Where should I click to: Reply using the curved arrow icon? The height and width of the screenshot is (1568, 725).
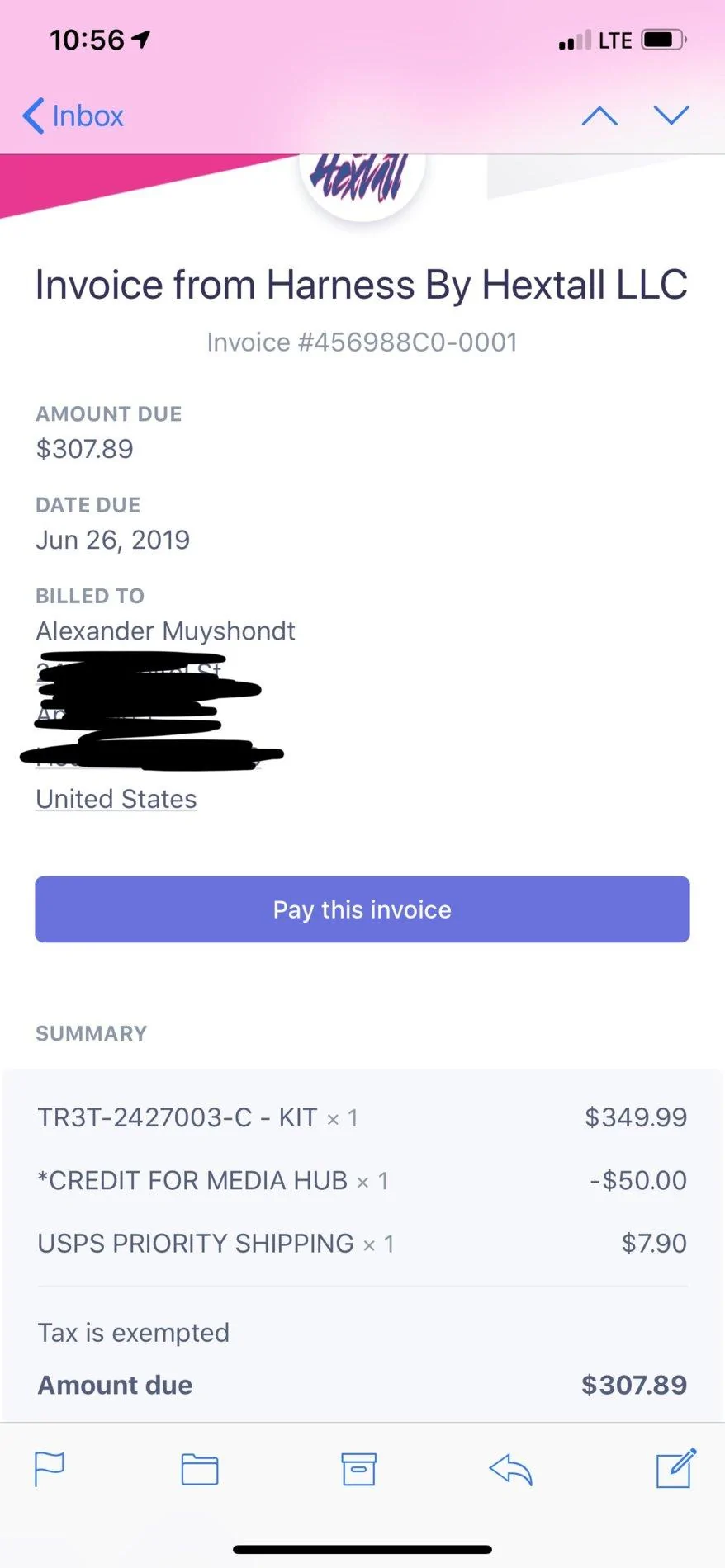tap(510, 1470)
